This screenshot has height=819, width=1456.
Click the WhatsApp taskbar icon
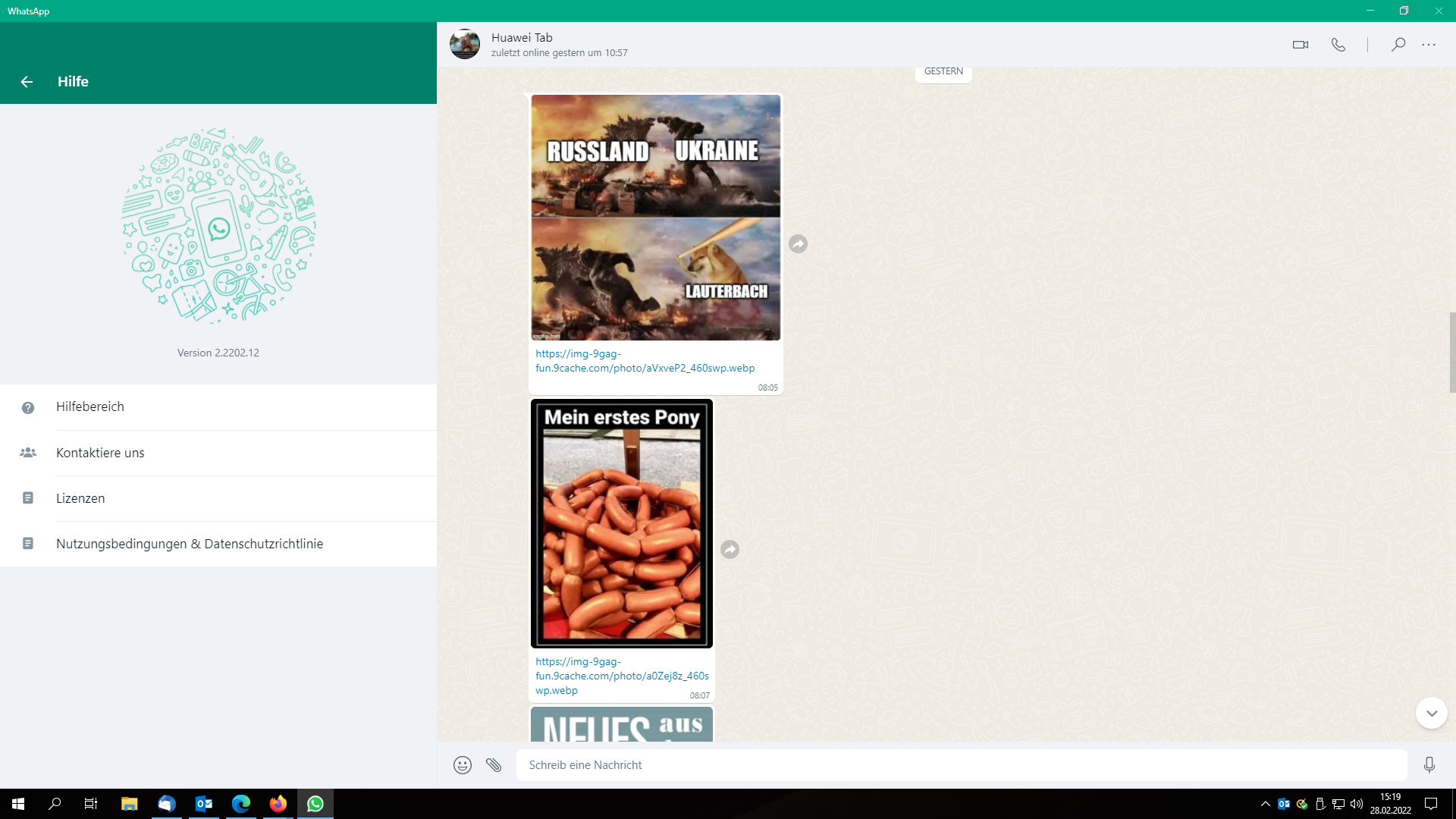[x=315, y=804]
